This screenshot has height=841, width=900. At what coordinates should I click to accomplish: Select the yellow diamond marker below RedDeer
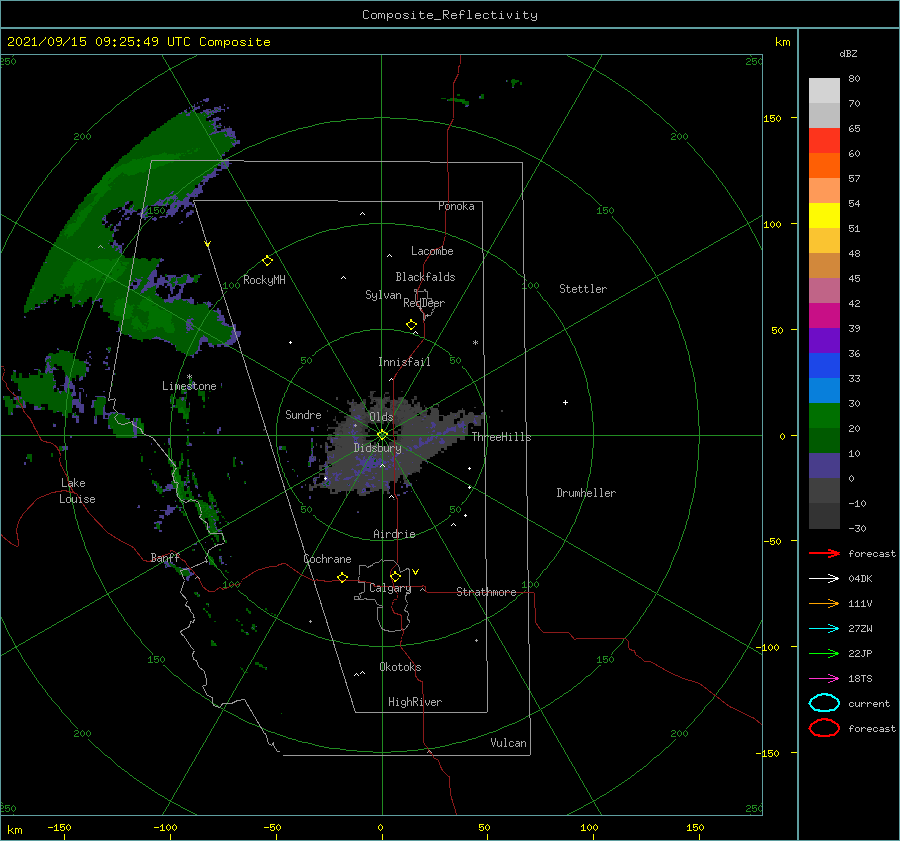412,325
